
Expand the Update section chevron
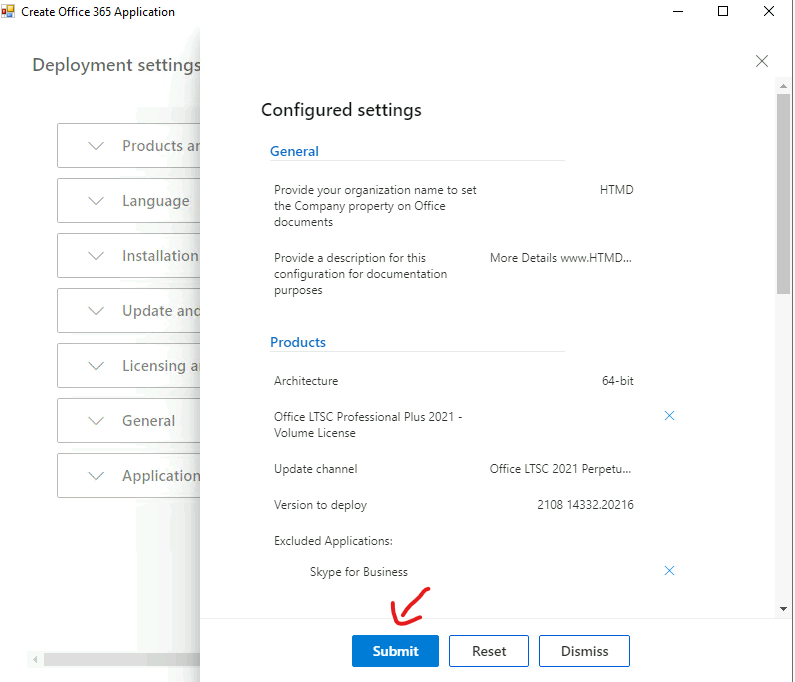(x=96, y=311)
